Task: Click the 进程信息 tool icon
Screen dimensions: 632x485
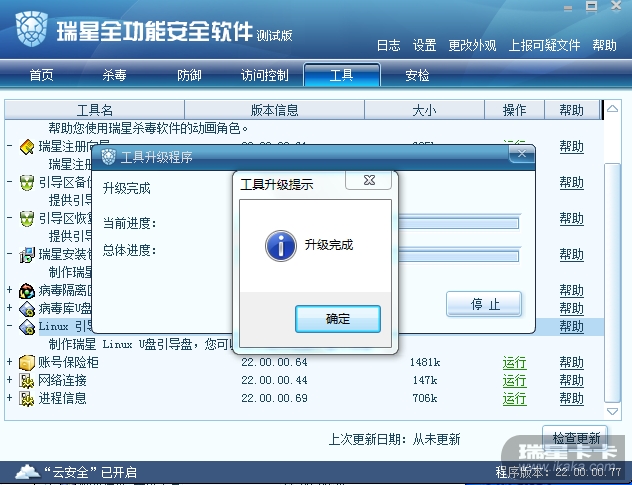Action: 27,399
